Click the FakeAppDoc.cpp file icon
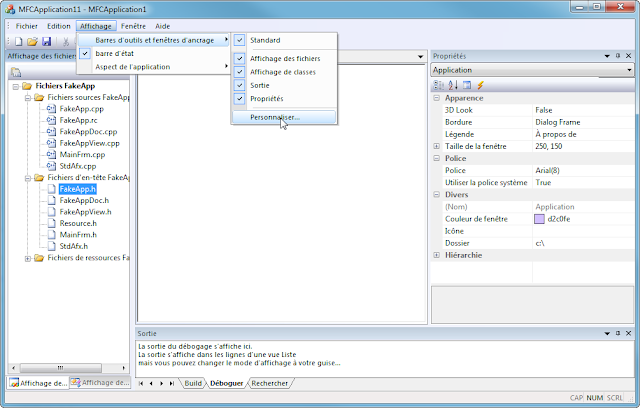Screen dimensions: 640x408 (51, 131)
